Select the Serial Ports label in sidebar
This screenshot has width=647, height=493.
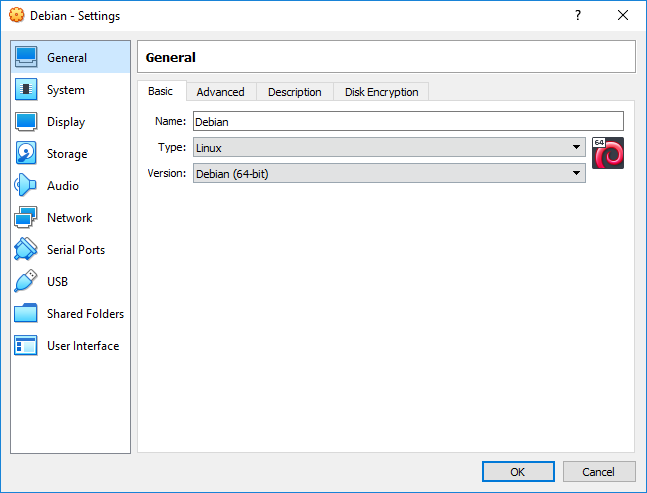76,250
